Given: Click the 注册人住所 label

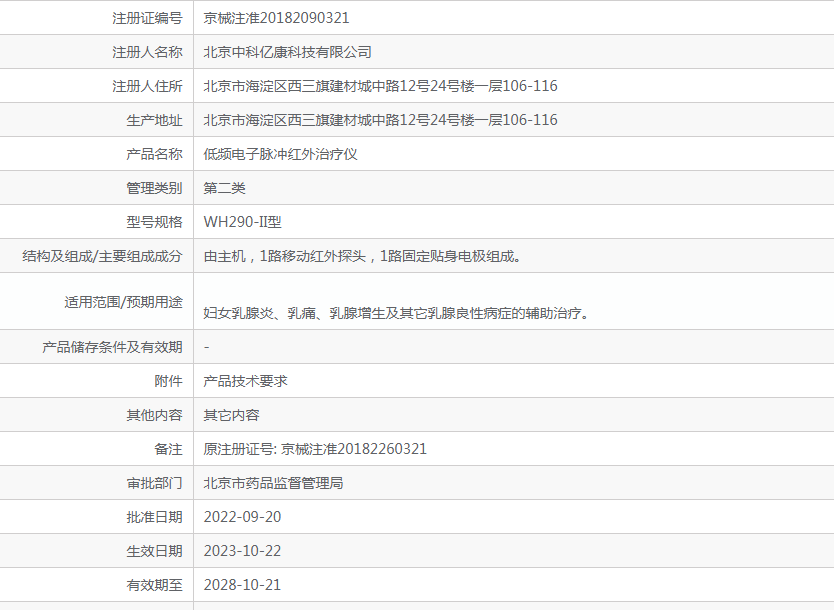Looking at the screenshot, I should pos(147,86).
